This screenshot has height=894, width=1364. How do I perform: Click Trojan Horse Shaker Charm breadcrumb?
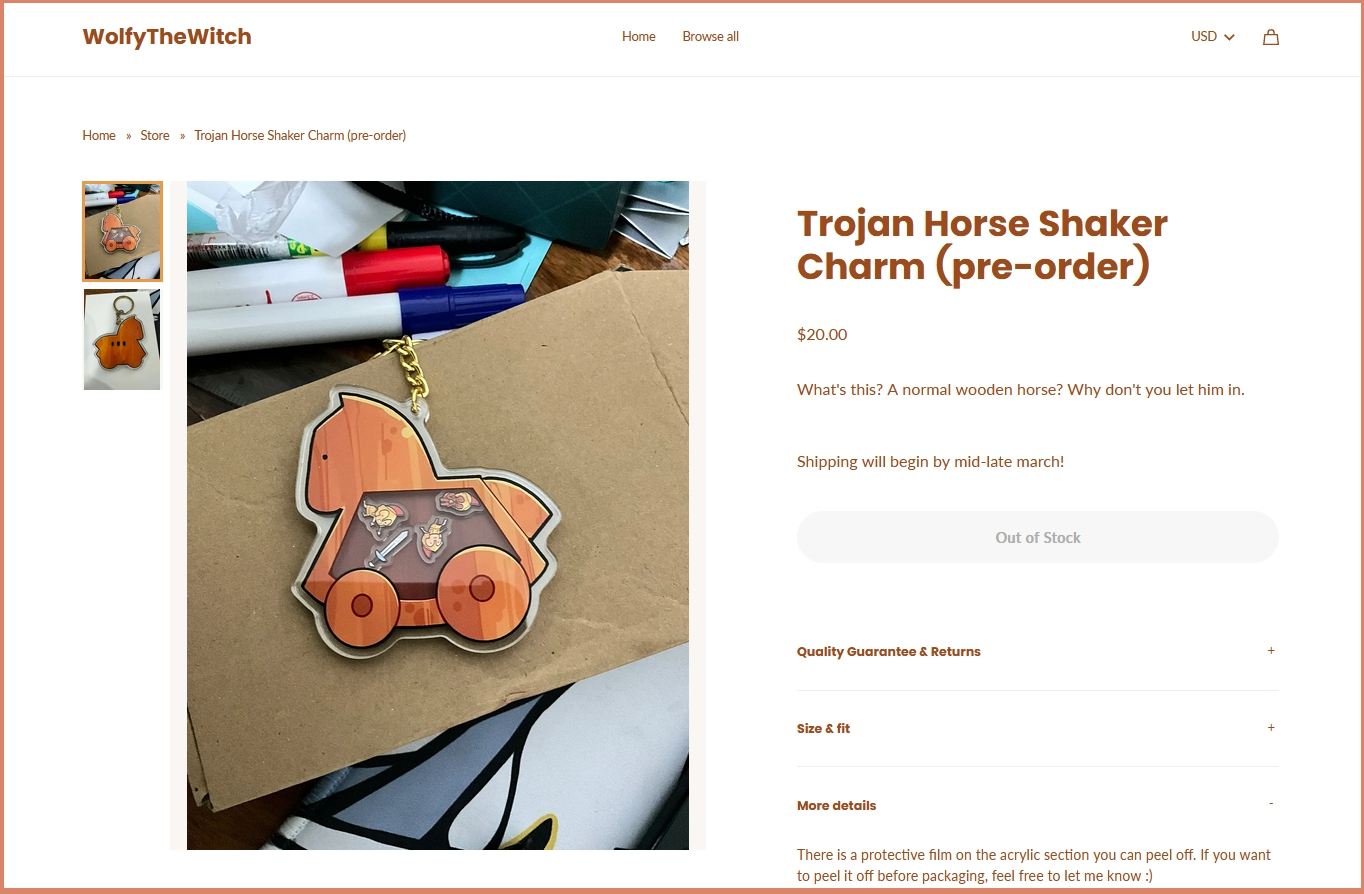point(300,135)
